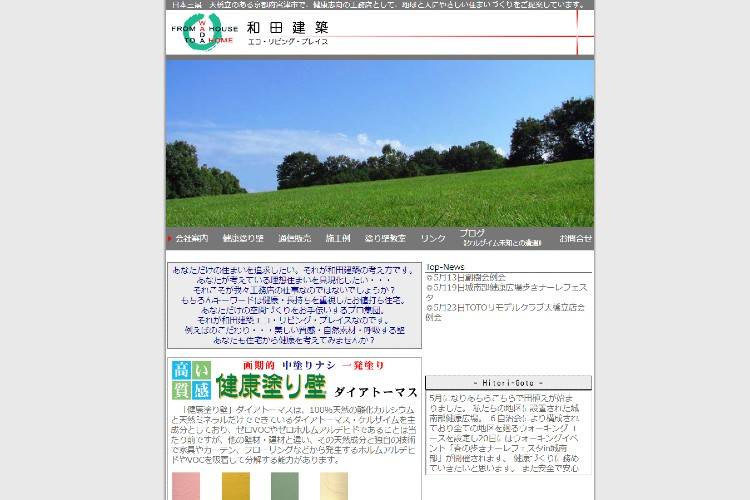Select 塗り壁教室 in the navigation bar
Viewport: 750px width, 500px height.
385,239
